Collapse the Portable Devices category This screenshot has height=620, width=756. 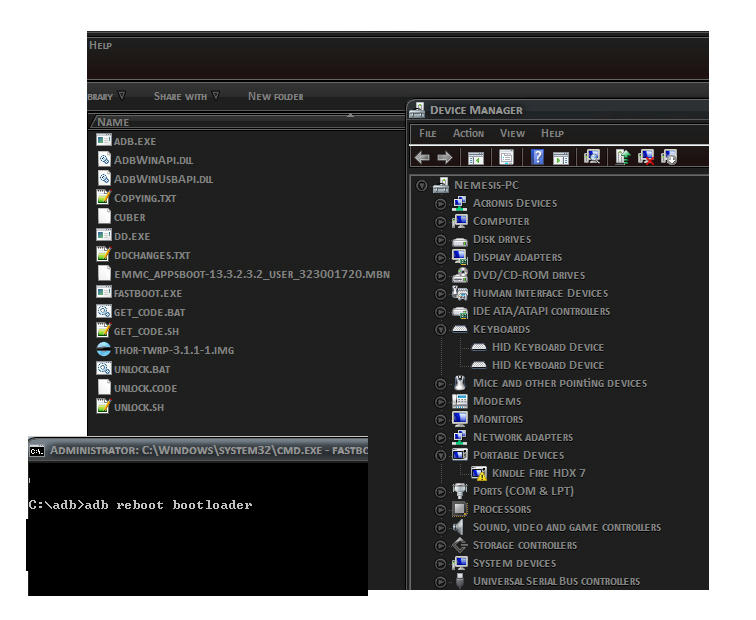click(x=441, y=455)
